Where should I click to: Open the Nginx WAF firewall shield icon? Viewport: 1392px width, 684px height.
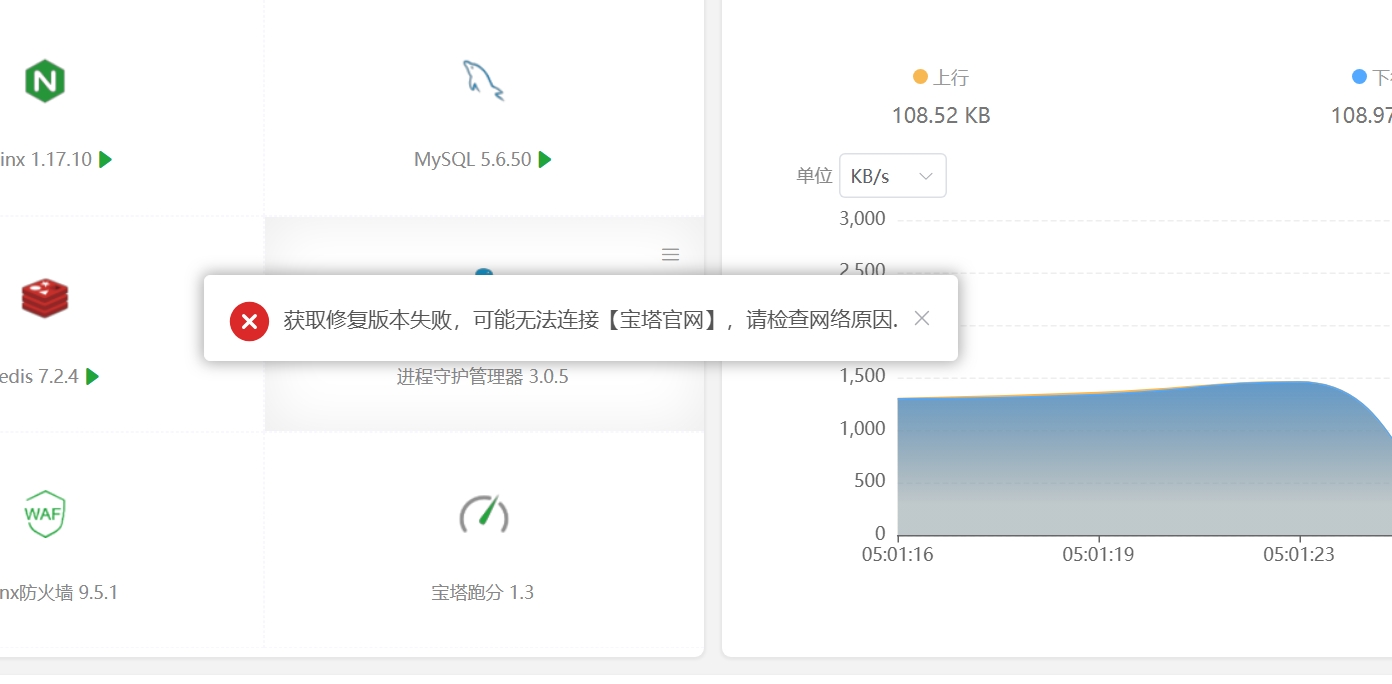pyautogui.click(x=45, y=514)
